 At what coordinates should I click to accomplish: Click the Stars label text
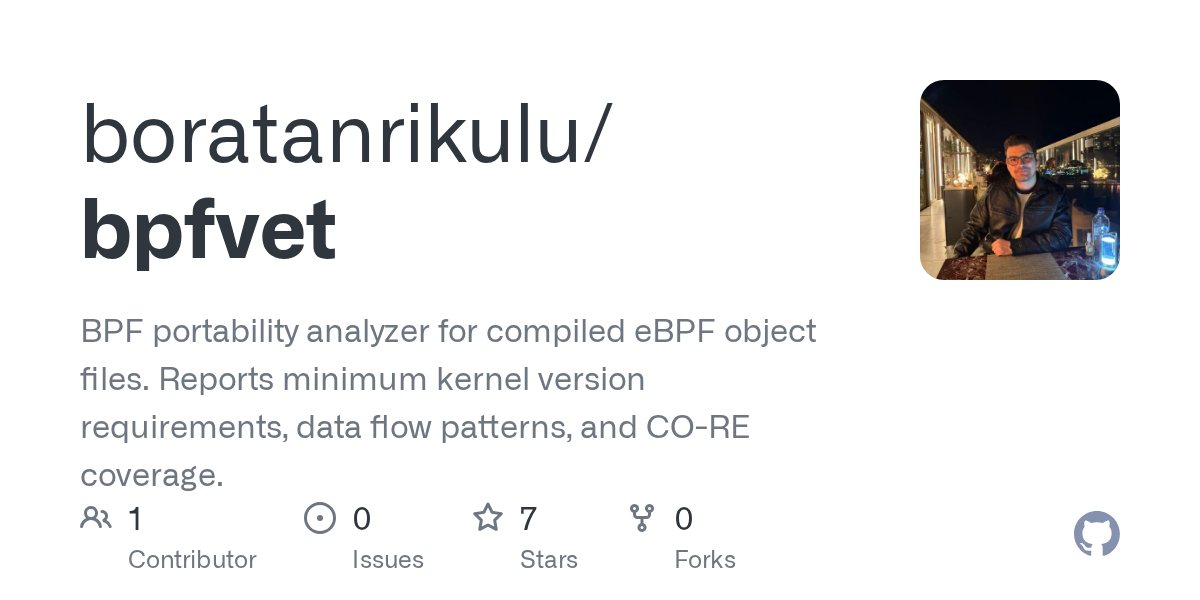549,560
